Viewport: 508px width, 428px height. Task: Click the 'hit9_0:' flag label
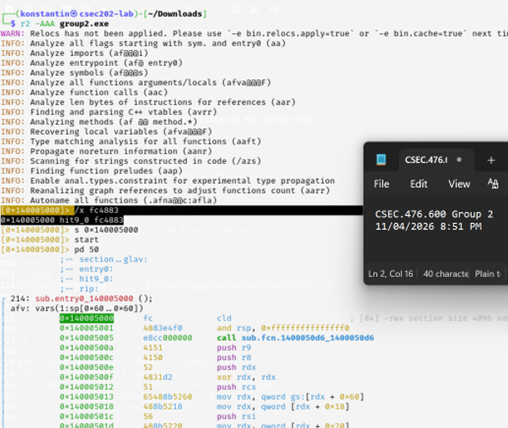click(x=96, y=279)
